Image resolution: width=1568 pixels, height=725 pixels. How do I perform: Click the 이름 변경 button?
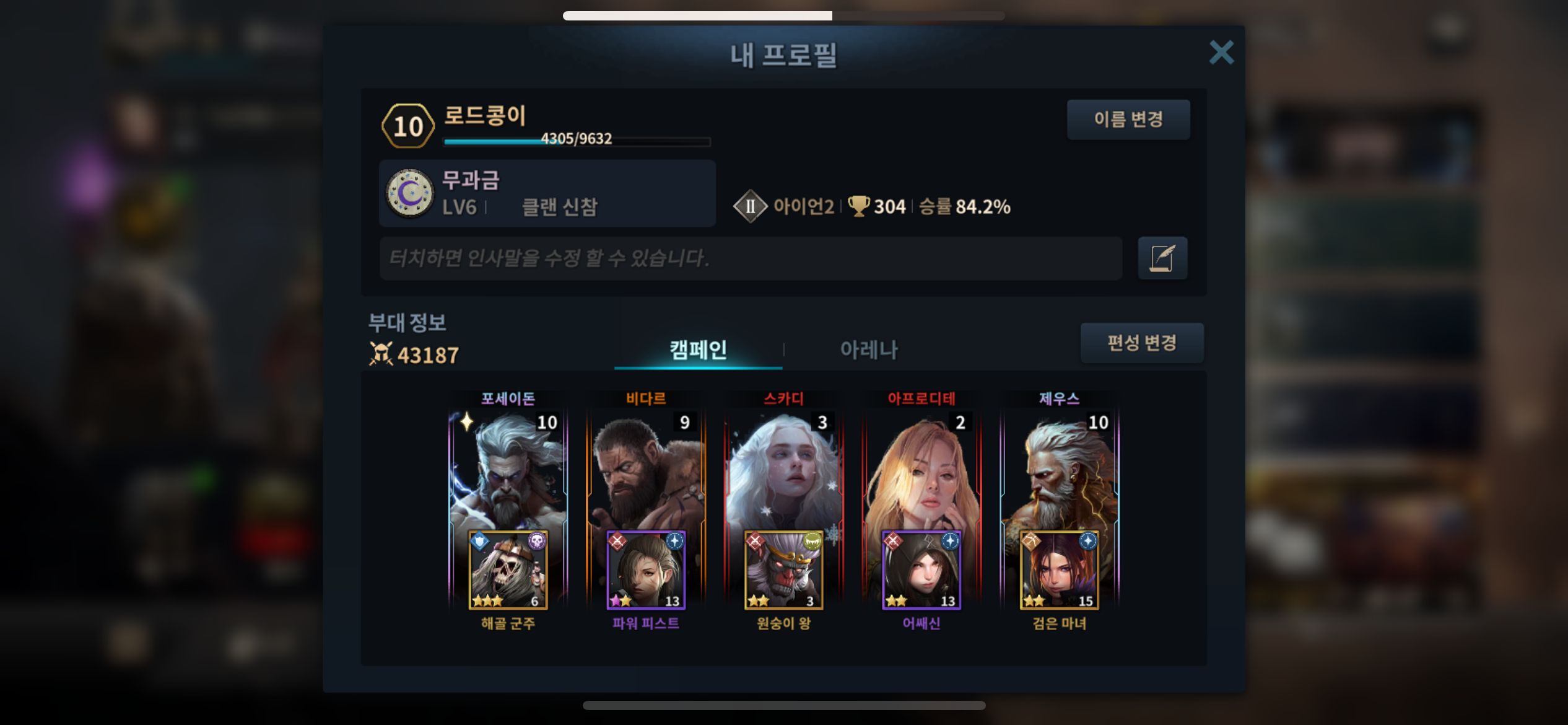1128,119
